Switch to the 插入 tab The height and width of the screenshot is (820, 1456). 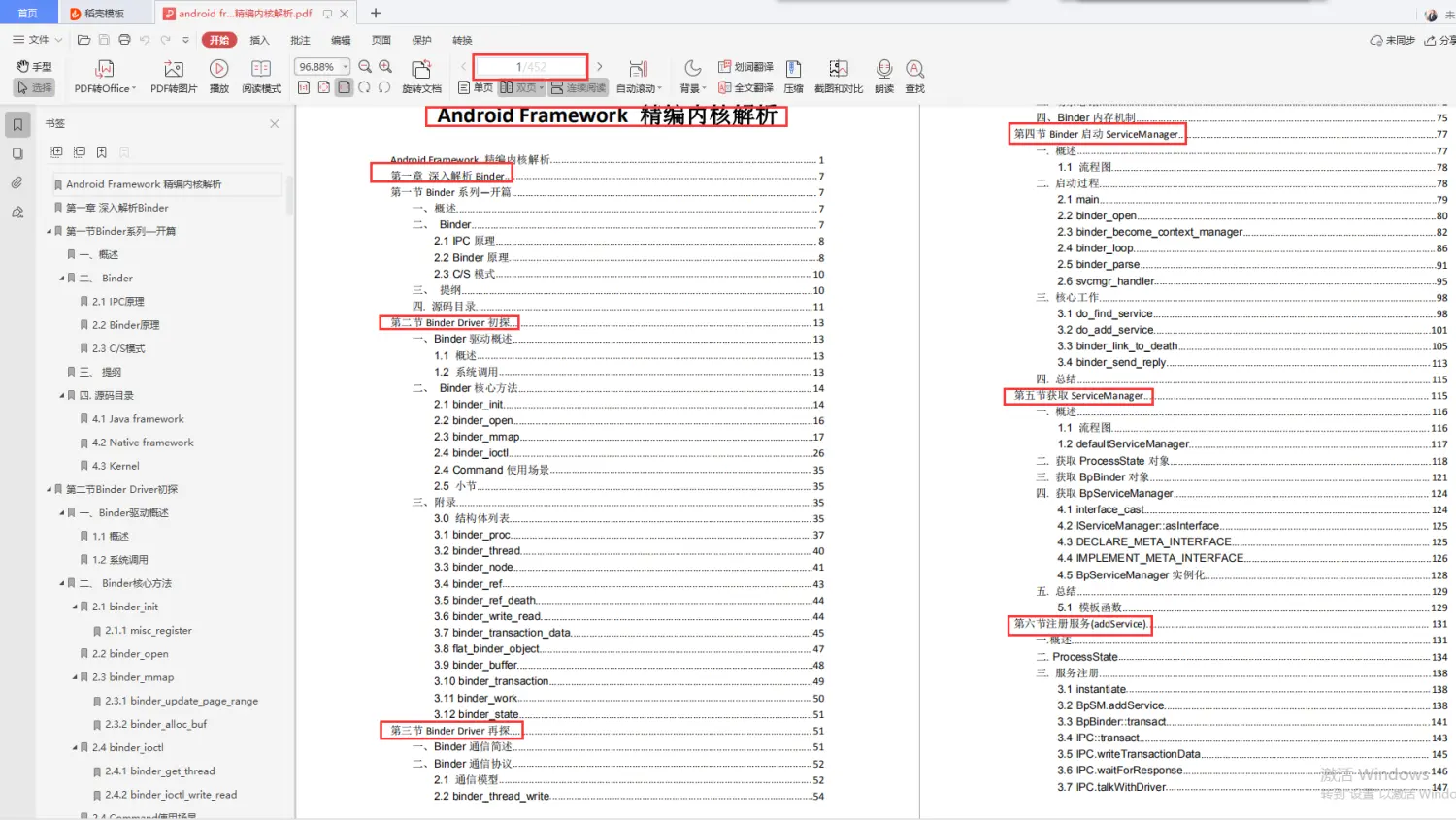tap(259, 40)
